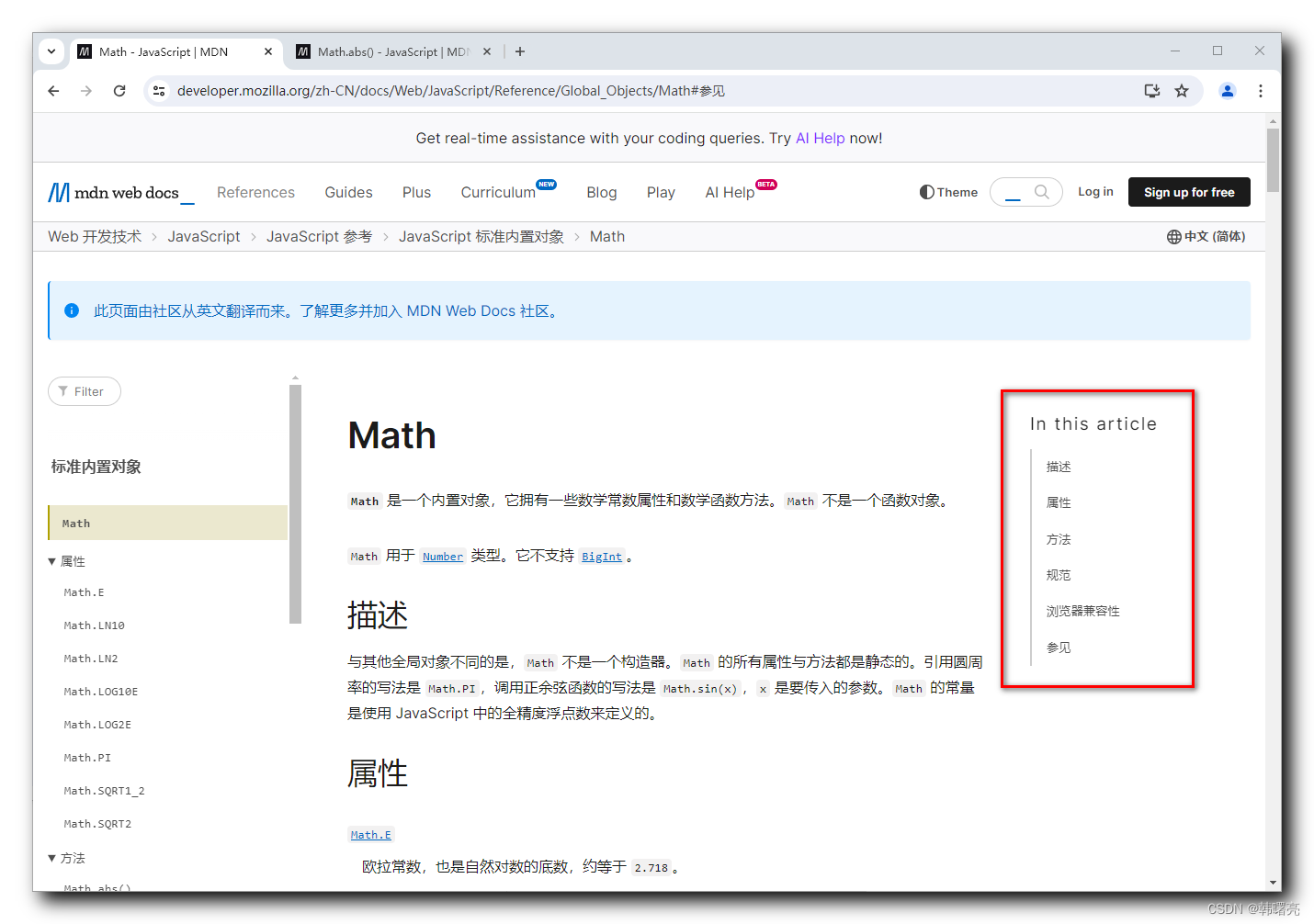Image resolution: width=1314 pixels, height=924 pixels.
Task: Open the tab search dropdown arrow
Action: click(x=51, y=52)
